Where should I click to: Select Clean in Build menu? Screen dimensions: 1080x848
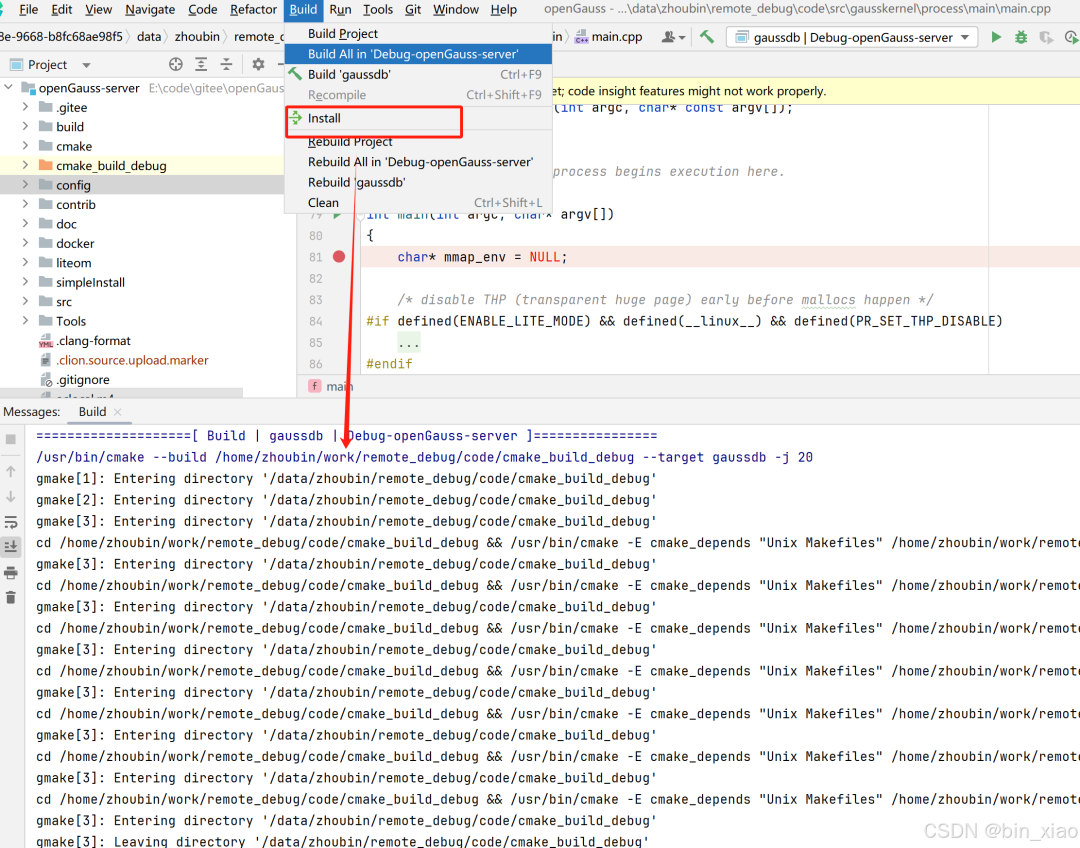pos(418,203)
